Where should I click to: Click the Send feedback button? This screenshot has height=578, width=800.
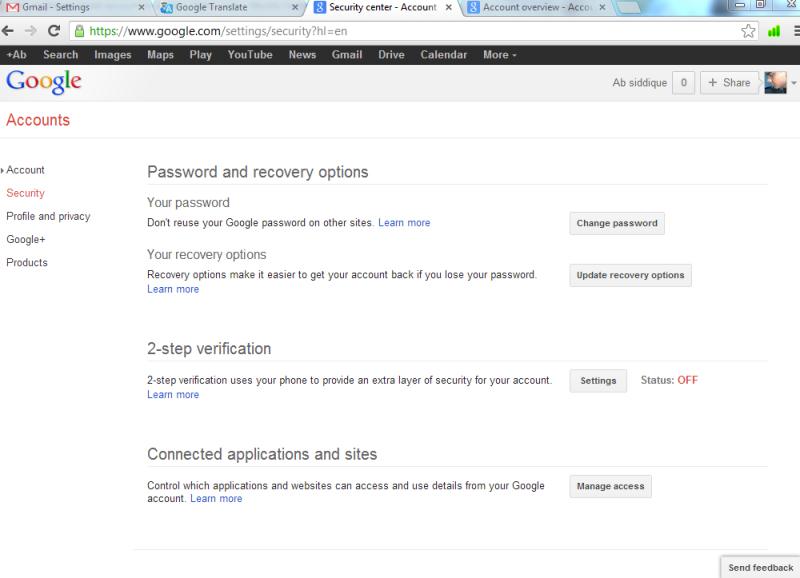pos(761,567)
